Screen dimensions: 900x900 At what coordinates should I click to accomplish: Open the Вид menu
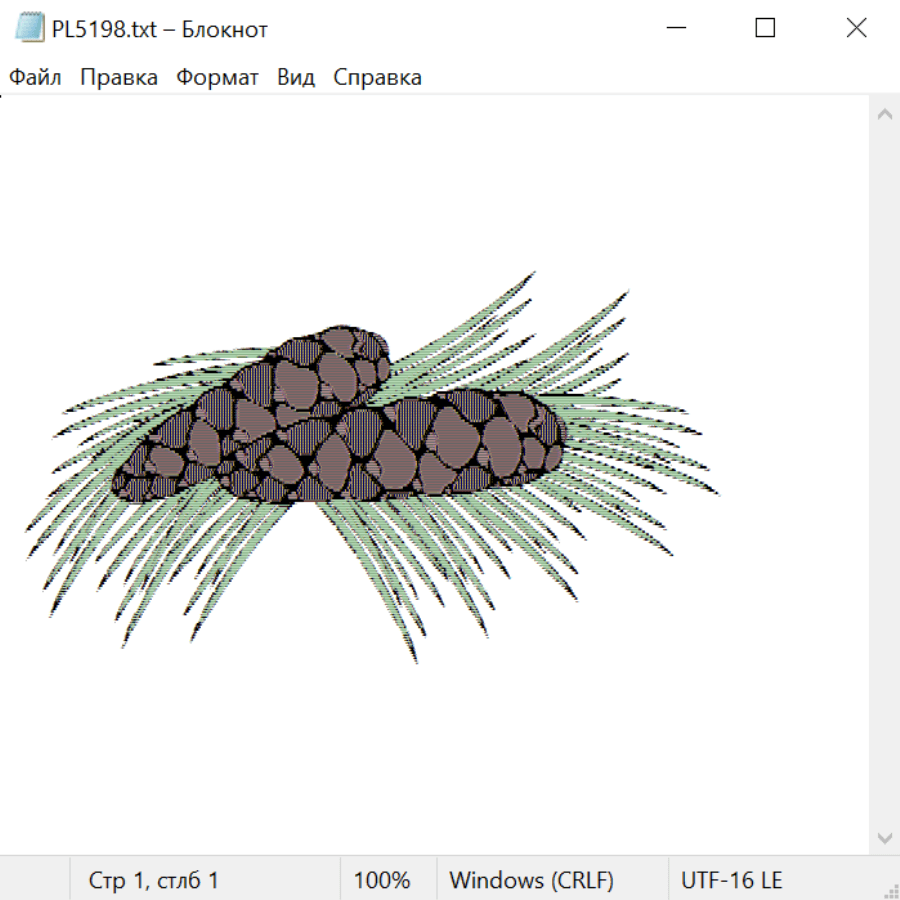tap(296, 77)
